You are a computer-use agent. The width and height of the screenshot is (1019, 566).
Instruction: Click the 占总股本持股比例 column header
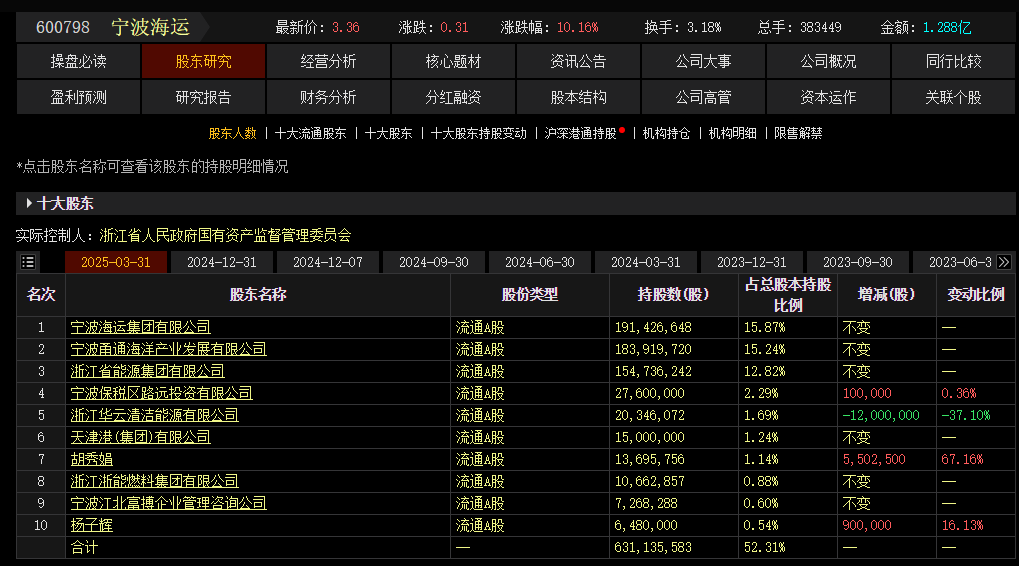coord(788,295)
